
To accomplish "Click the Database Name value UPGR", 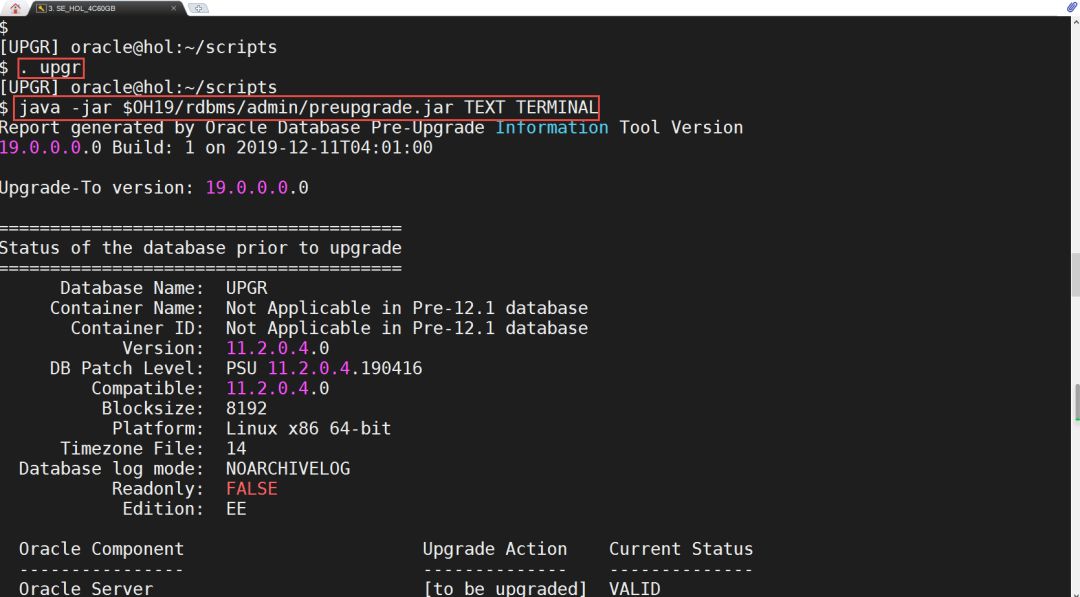I will point(247,288).
